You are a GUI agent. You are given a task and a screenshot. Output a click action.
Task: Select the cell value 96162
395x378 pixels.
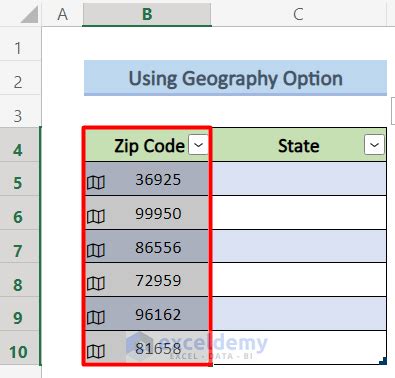click(158, 314)
